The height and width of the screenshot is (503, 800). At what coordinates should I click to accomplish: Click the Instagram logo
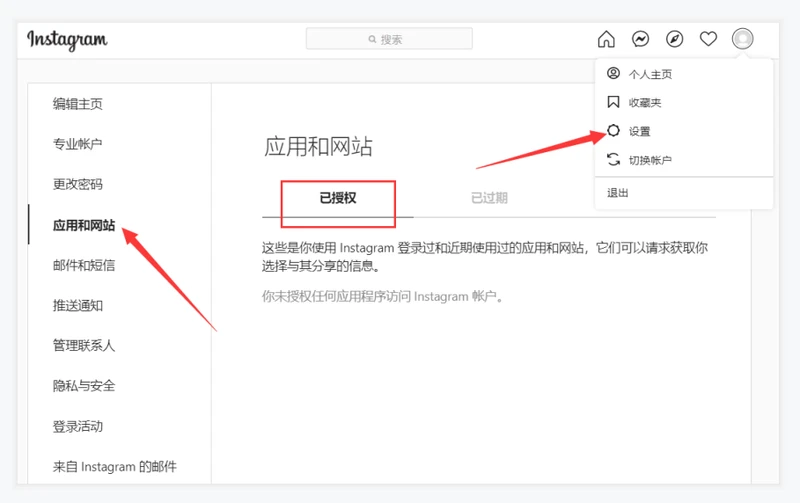67,40
